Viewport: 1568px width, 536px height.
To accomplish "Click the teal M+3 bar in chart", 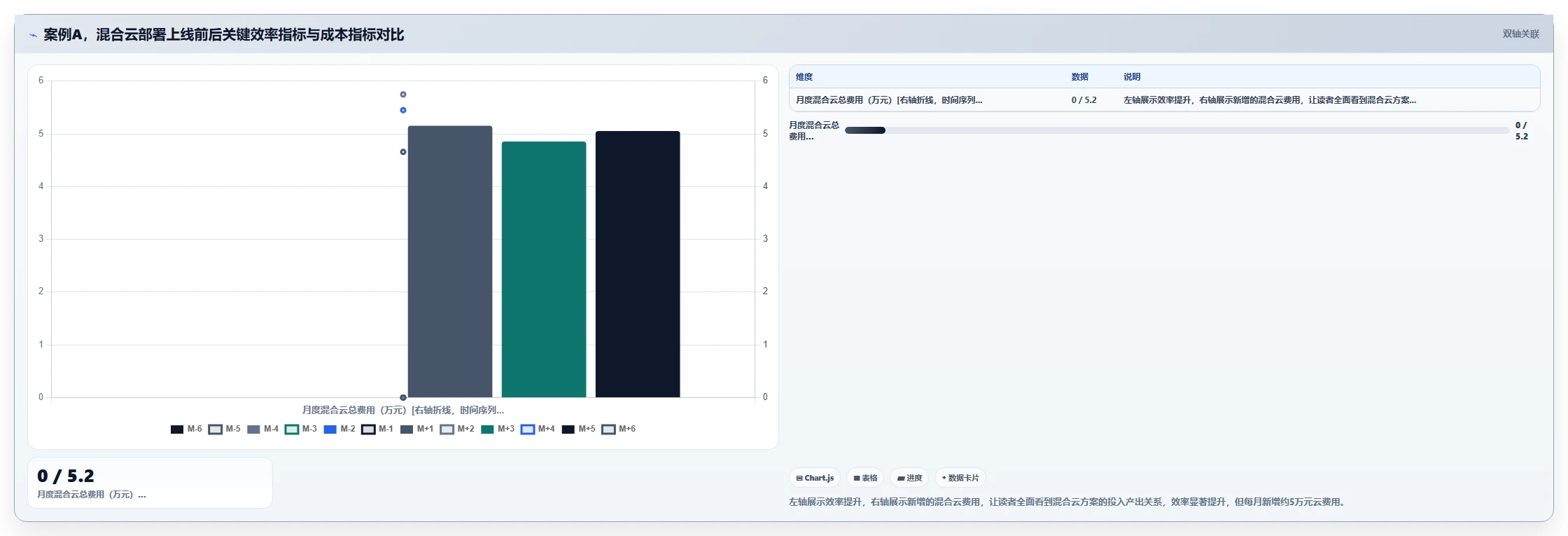I will [x=544, y=270].
